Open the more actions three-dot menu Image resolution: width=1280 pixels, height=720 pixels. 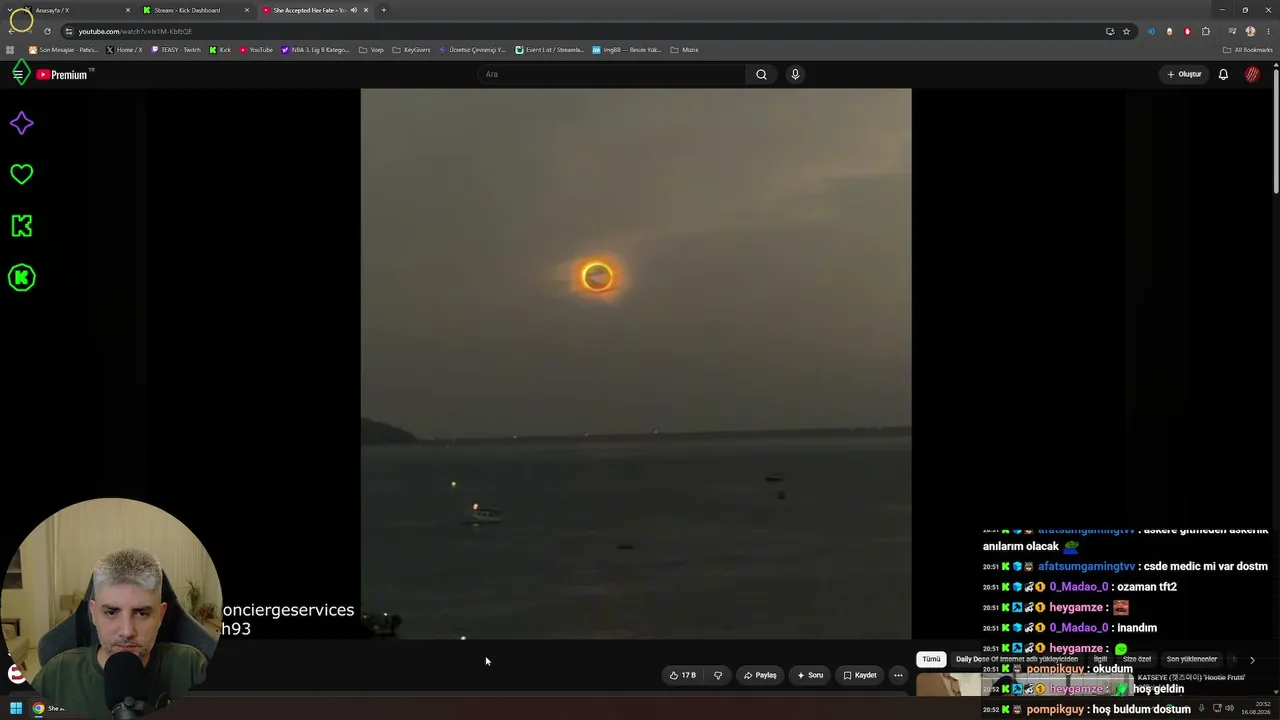tap(898, 675)
